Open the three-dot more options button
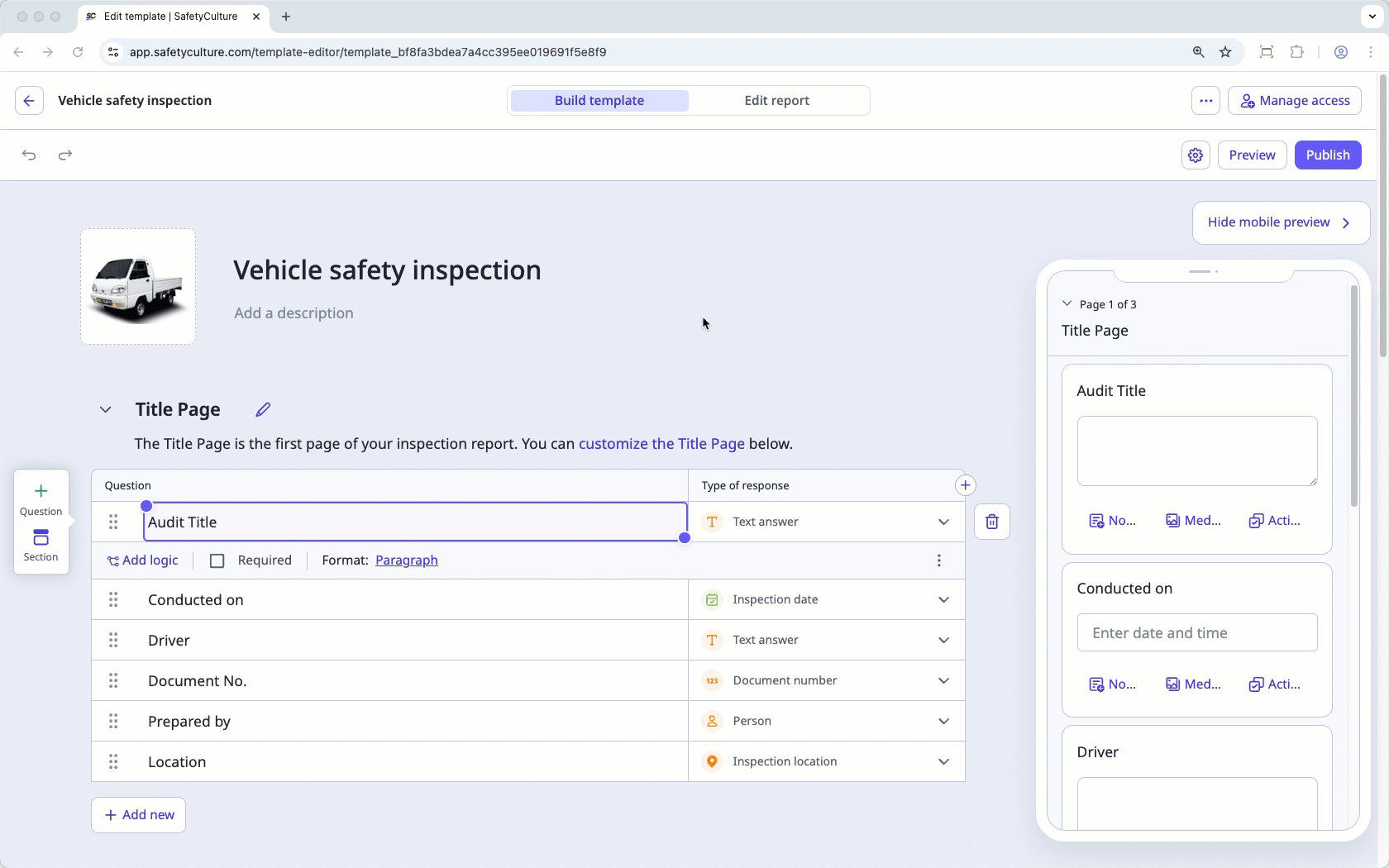This screenshot has width=1389, height=868. 1205,101
